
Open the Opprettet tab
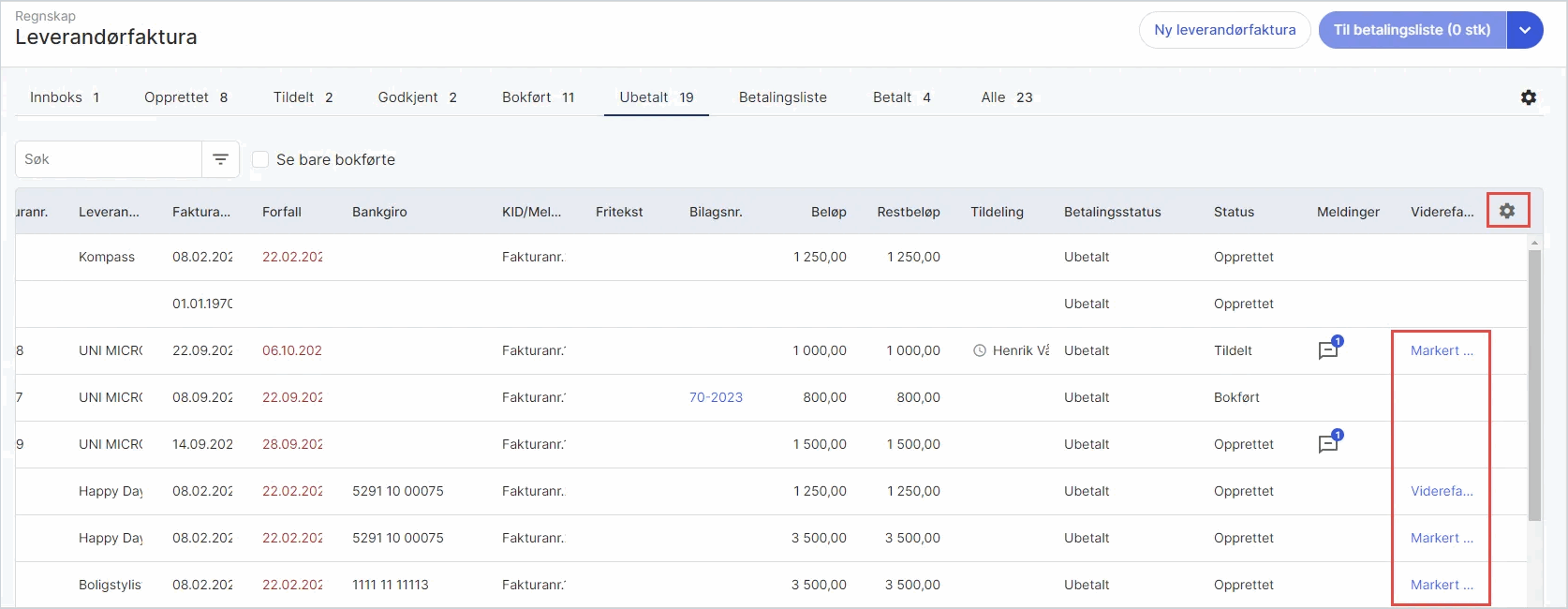coord(185,97)
